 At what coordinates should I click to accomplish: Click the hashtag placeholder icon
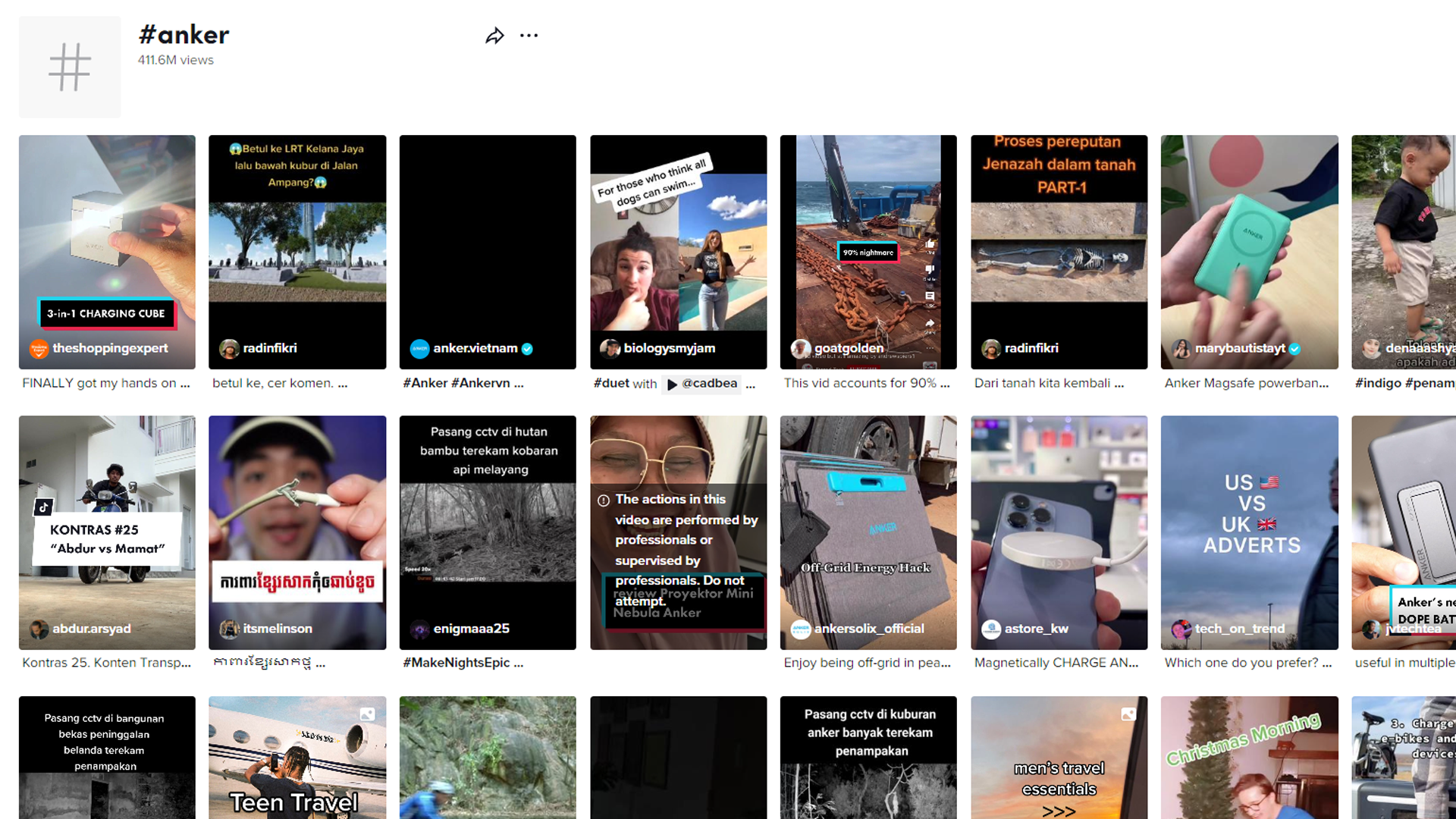70,67
